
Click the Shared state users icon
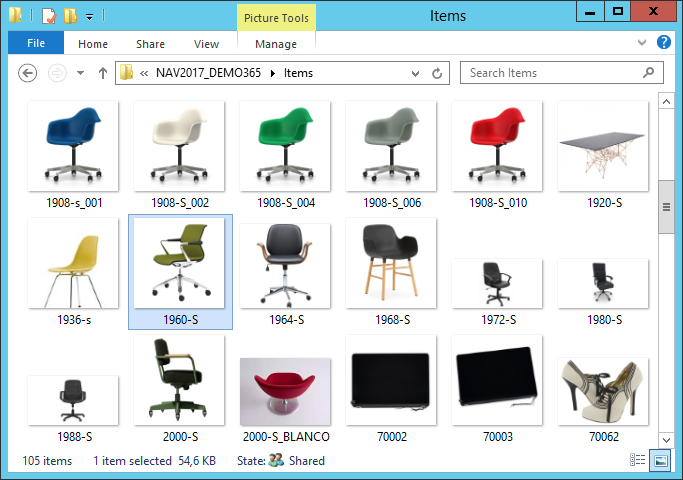tap(276, 460)
